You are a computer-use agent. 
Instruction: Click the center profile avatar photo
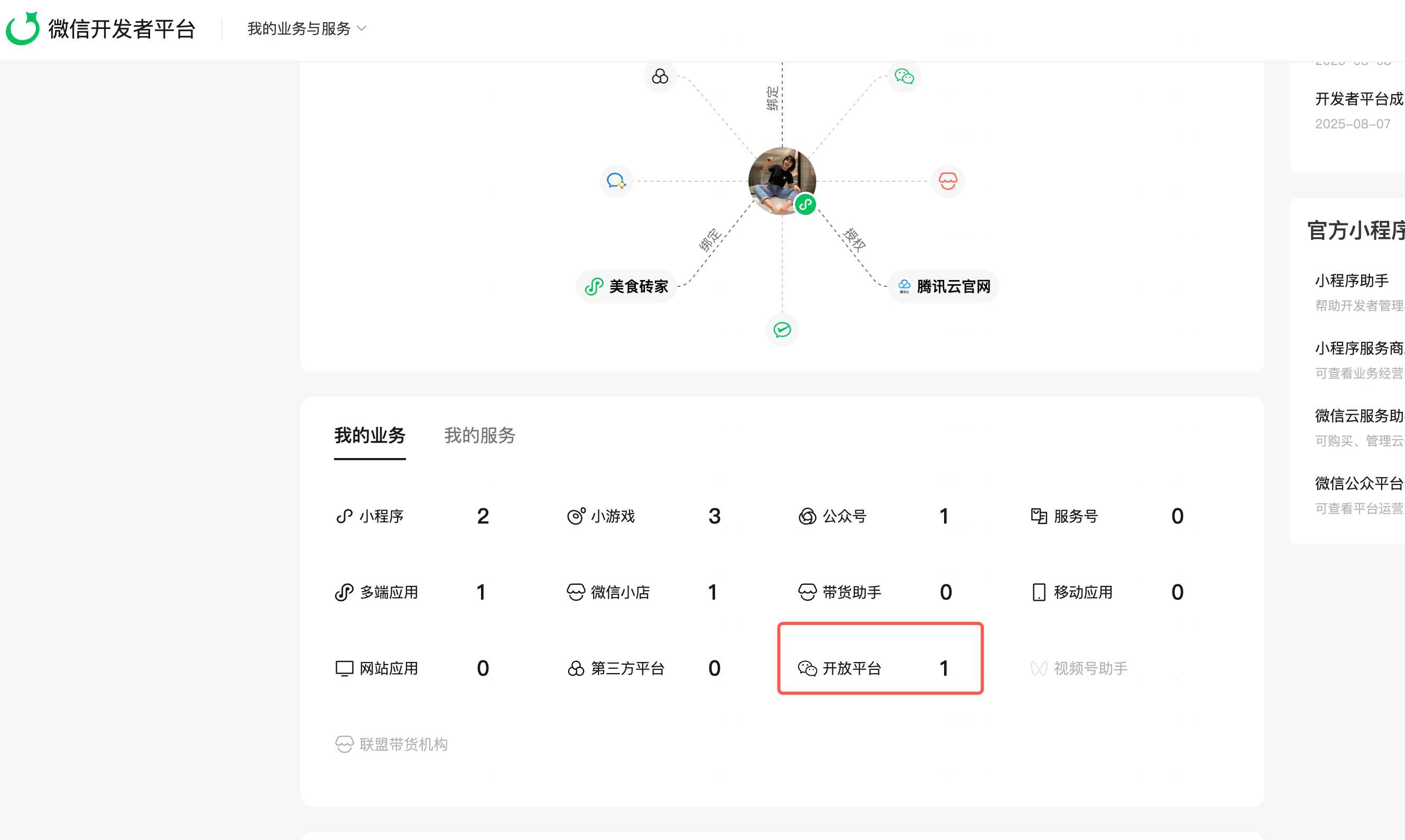[781, 180]
